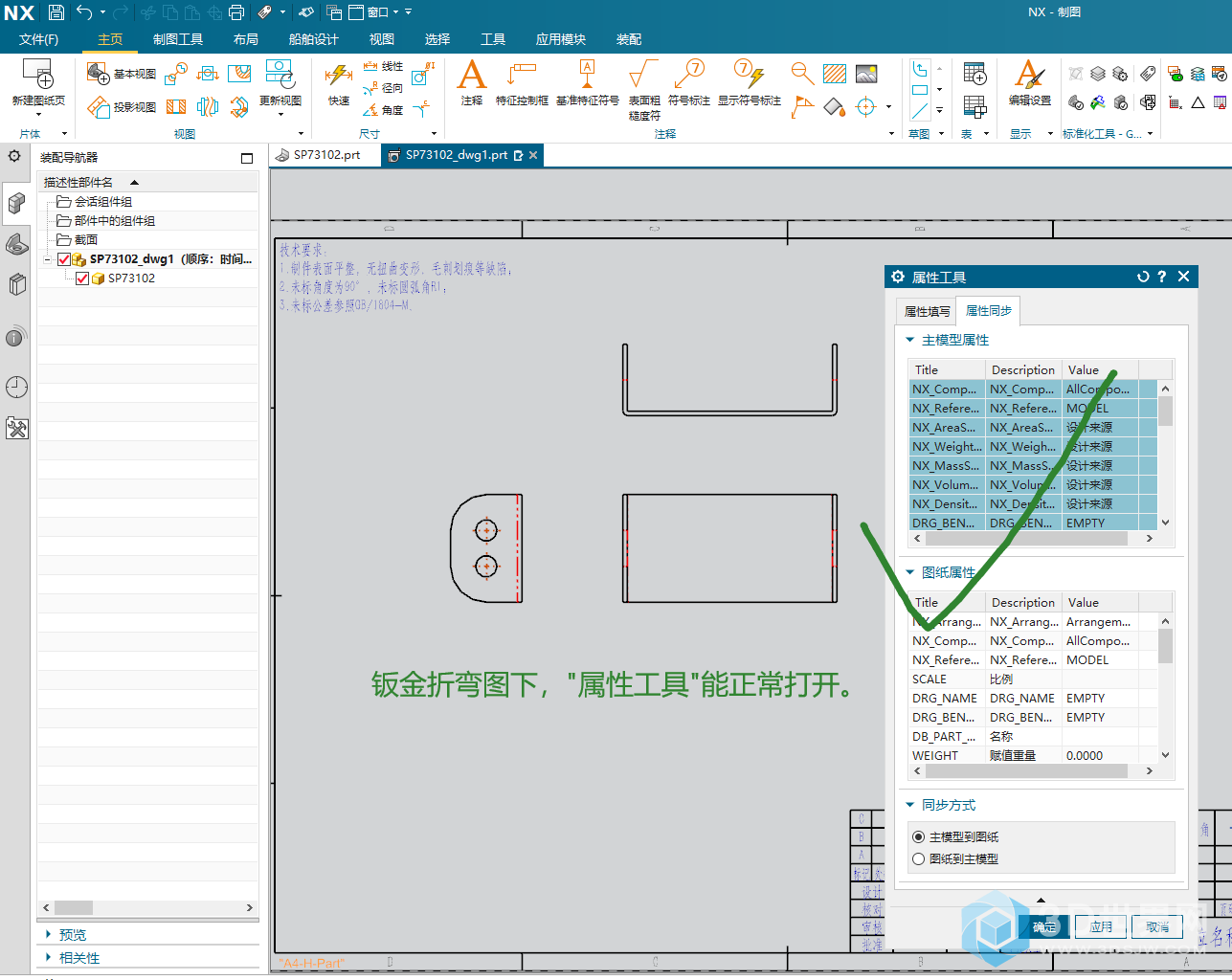Select the SCALE row in 图纸属性 table
The image size is (1232, 980).
pyautogui.click(x=1034, y=679)
